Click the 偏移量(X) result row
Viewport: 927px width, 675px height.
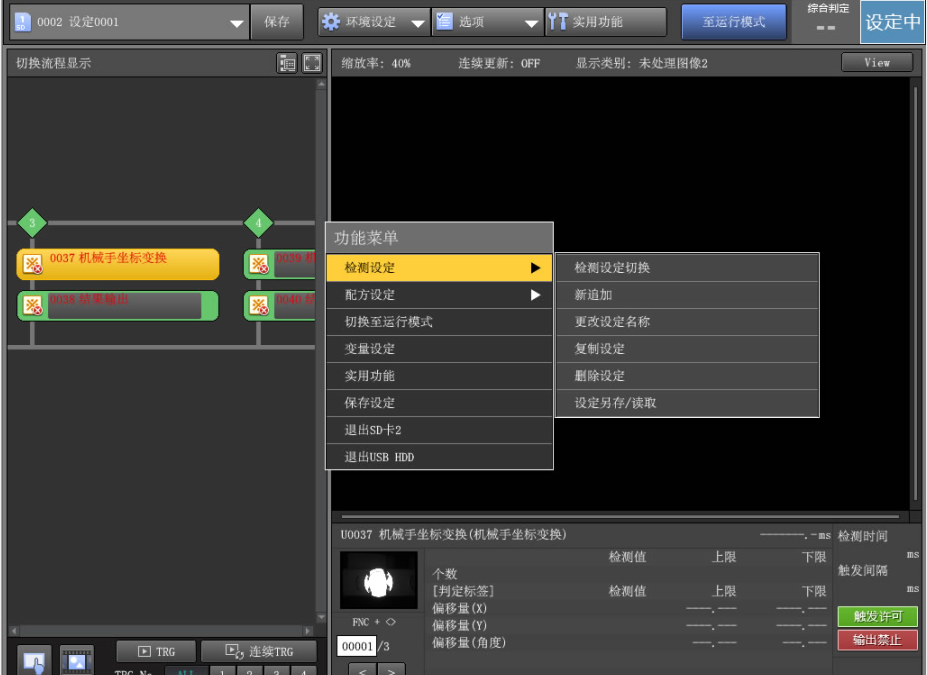(629, 608)
